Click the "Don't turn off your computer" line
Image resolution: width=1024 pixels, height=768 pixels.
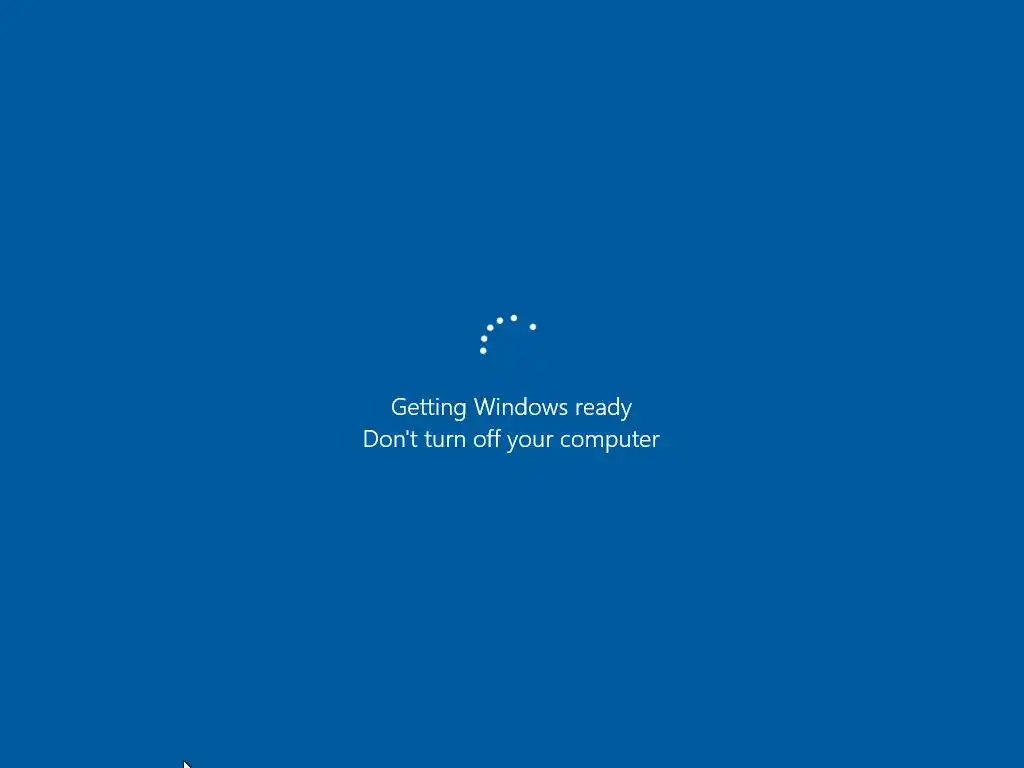click(x=511, y=440)
